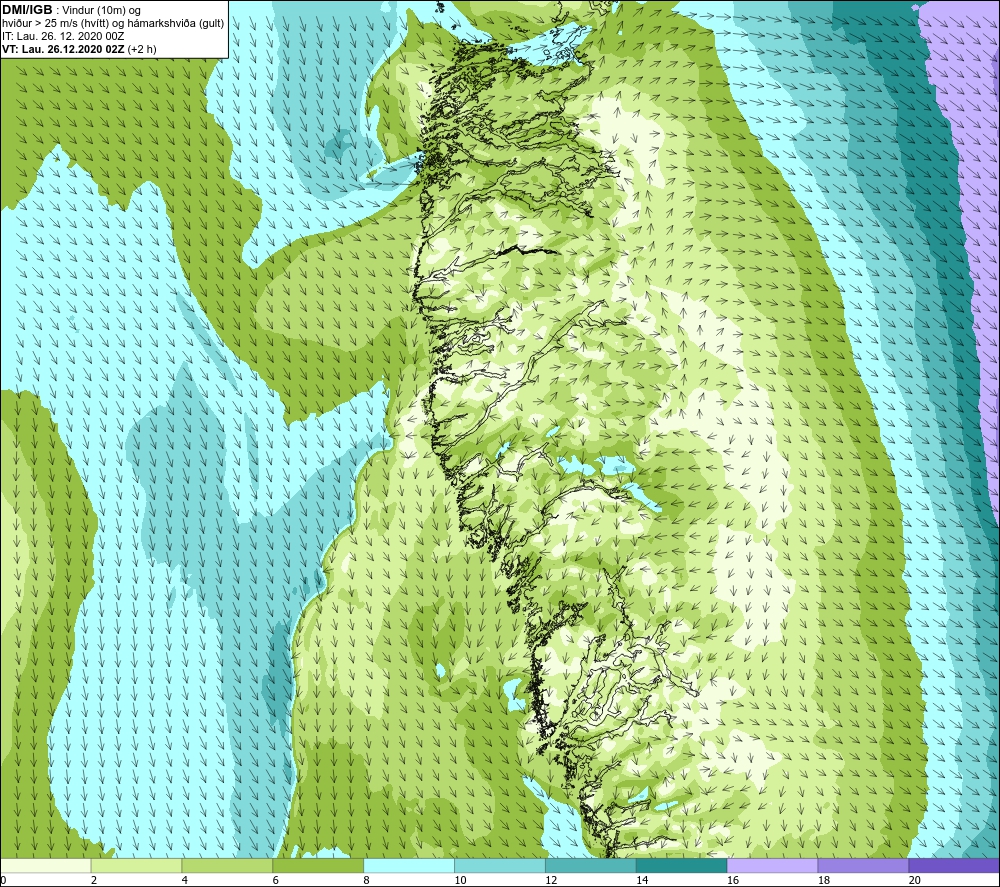Select the 14-16 m/s dark teal swatch
Viewport: 1000px width, 887px height.
click(681, 866)
